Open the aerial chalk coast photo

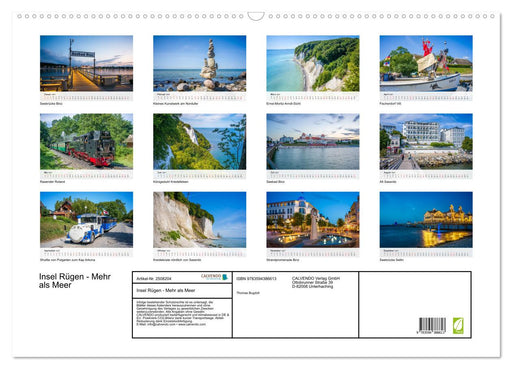point(313,63)
